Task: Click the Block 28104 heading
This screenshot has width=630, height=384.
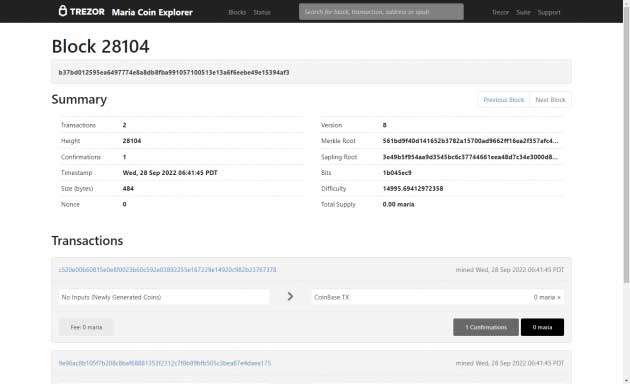Action: 100,46
